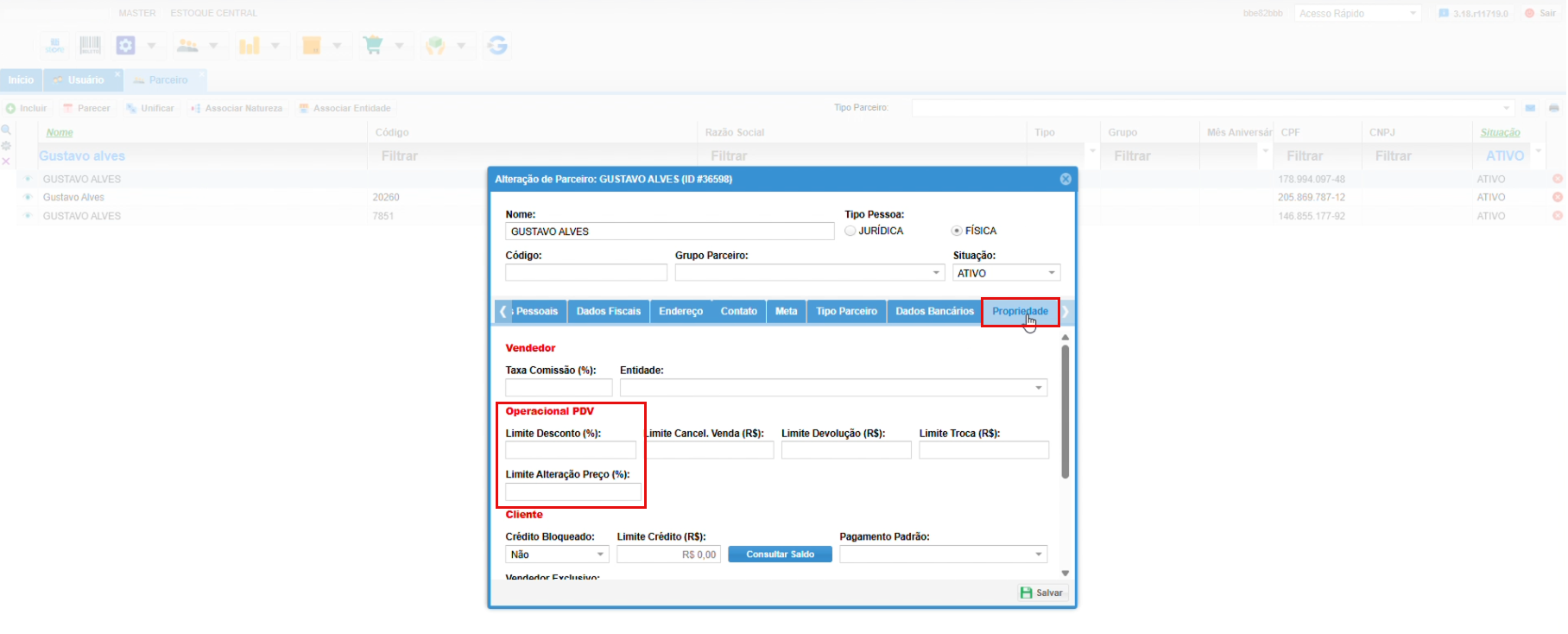The height and width of the screenshot is (634, 1568).
Task: Select the FÍSICA person type
Action: click(957, 231)
